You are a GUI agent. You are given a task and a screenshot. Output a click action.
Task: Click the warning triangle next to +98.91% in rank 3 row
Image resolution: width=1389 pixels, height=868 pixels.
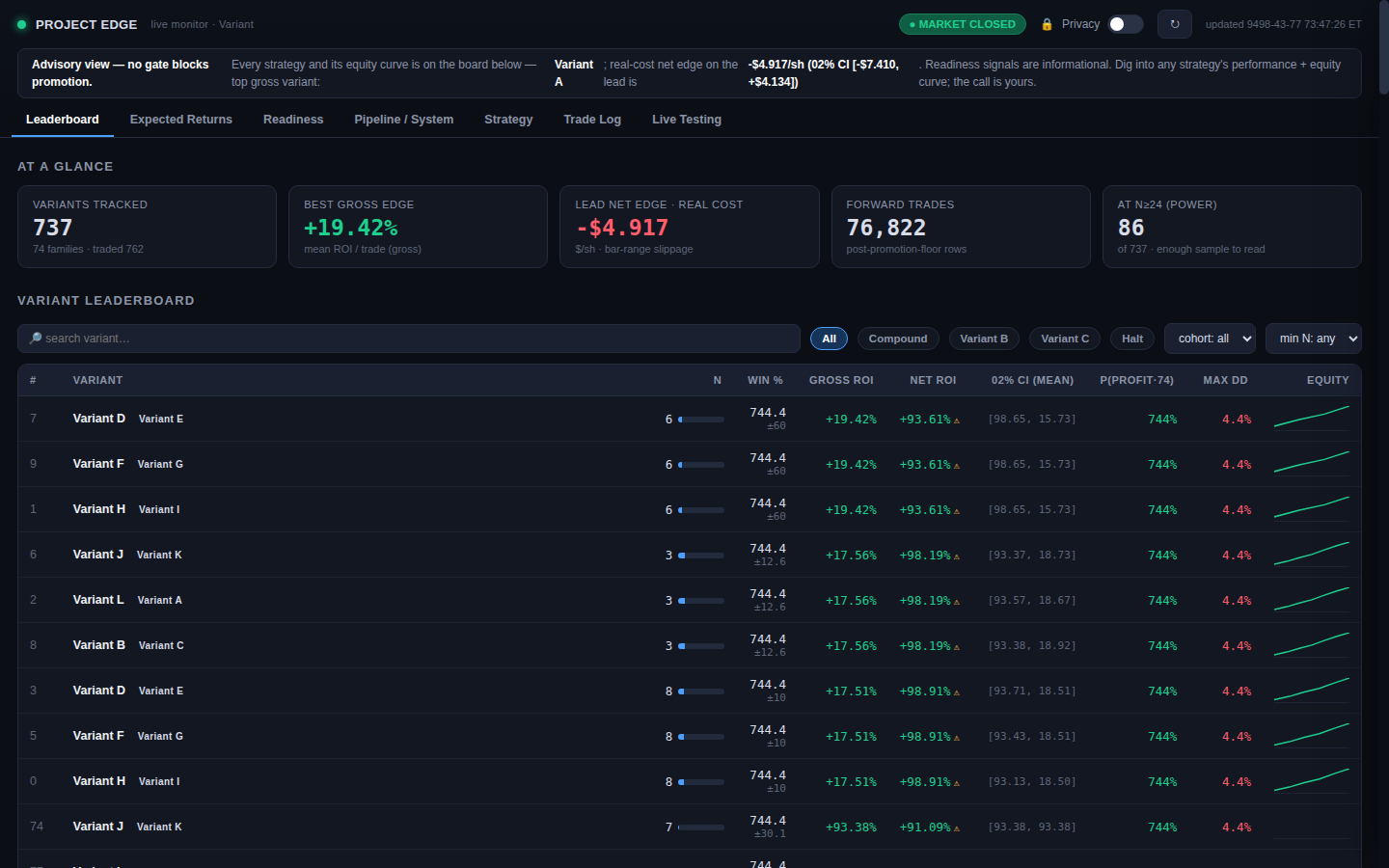[957, 692]
